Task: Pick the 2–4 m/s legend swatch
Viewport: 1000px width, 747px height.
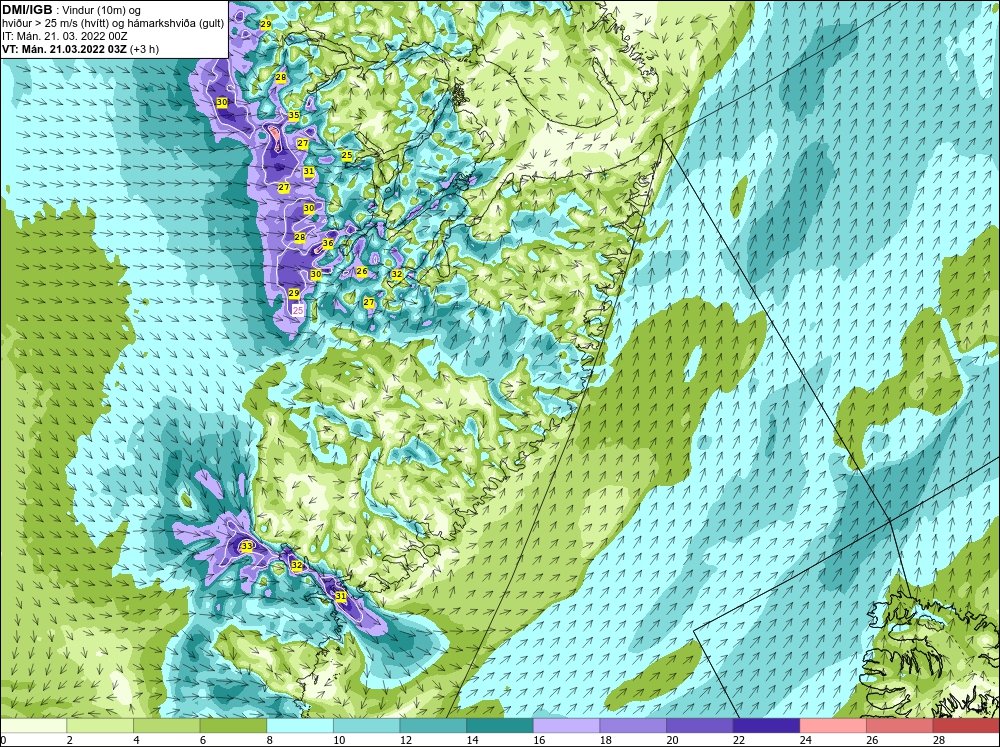Action: (99, 725)
